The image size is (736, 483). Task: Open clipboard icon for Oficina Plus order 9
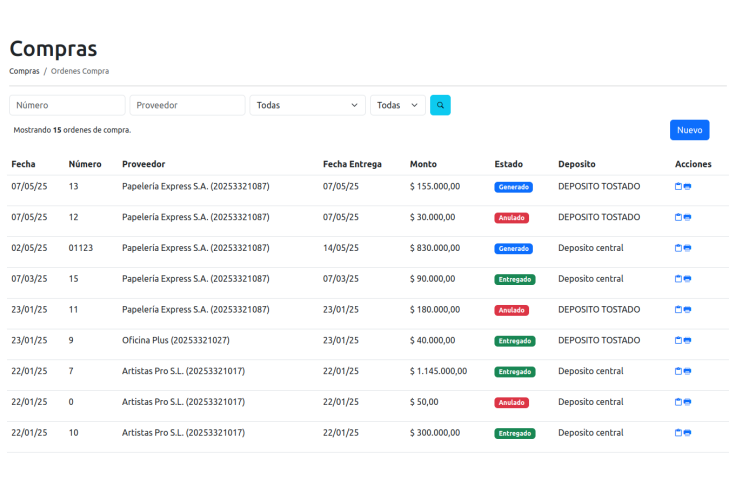678,340
